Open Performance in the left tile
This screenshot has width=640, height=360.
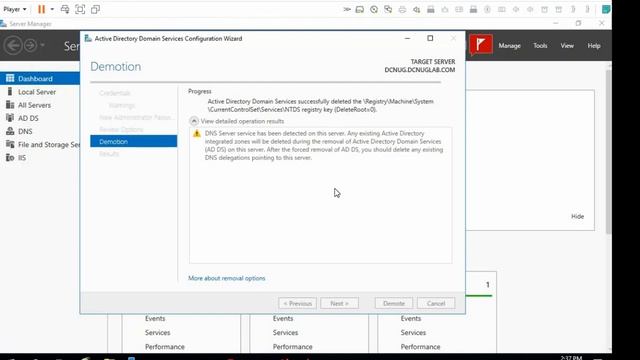click(x=165, y=347)
